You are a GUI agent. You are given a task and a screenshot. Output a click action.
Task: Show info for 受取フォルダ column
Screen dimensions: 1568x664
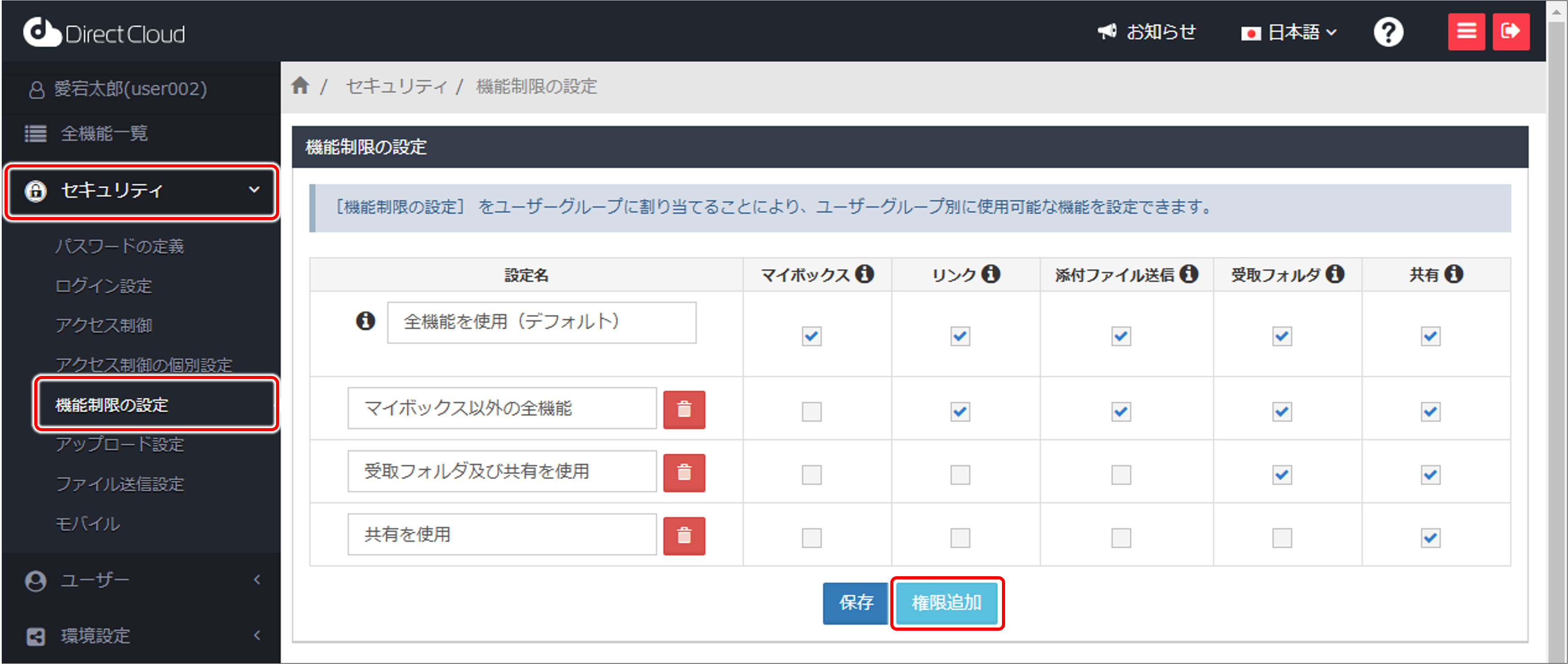(1335, 274)
